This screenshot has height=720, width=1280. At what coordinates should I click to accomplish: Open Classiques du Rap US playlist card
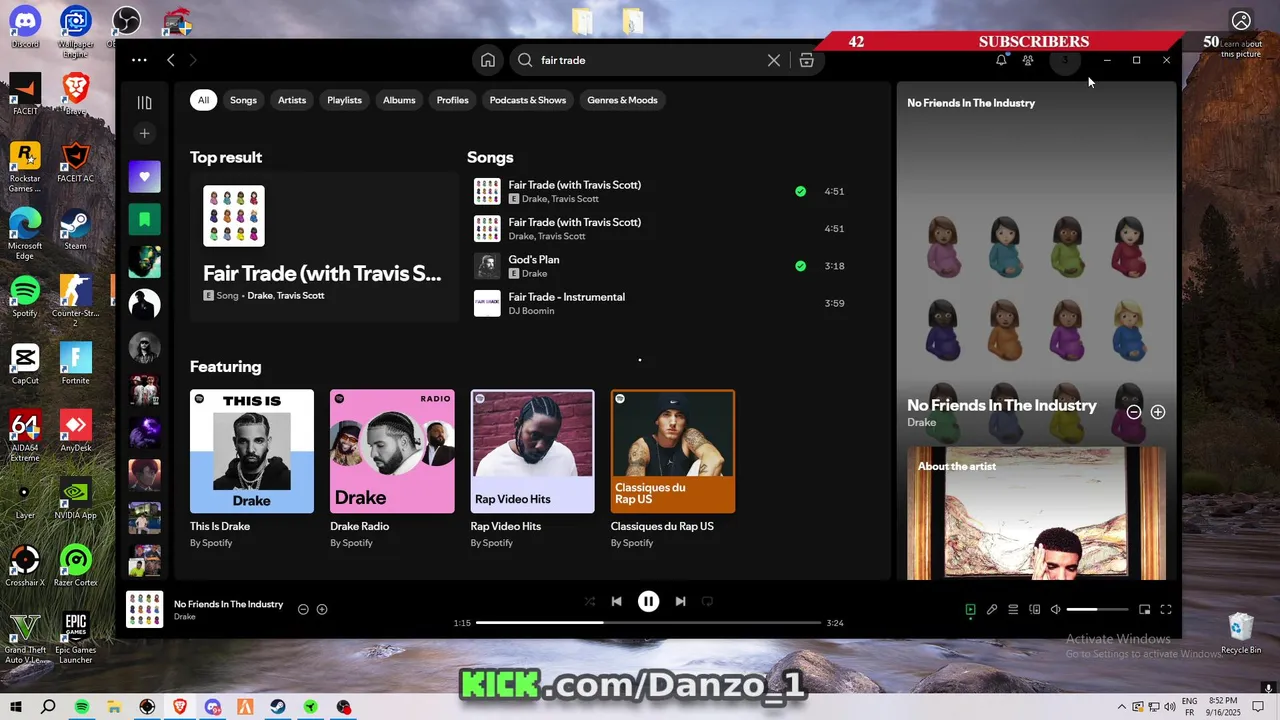point(673,470)
